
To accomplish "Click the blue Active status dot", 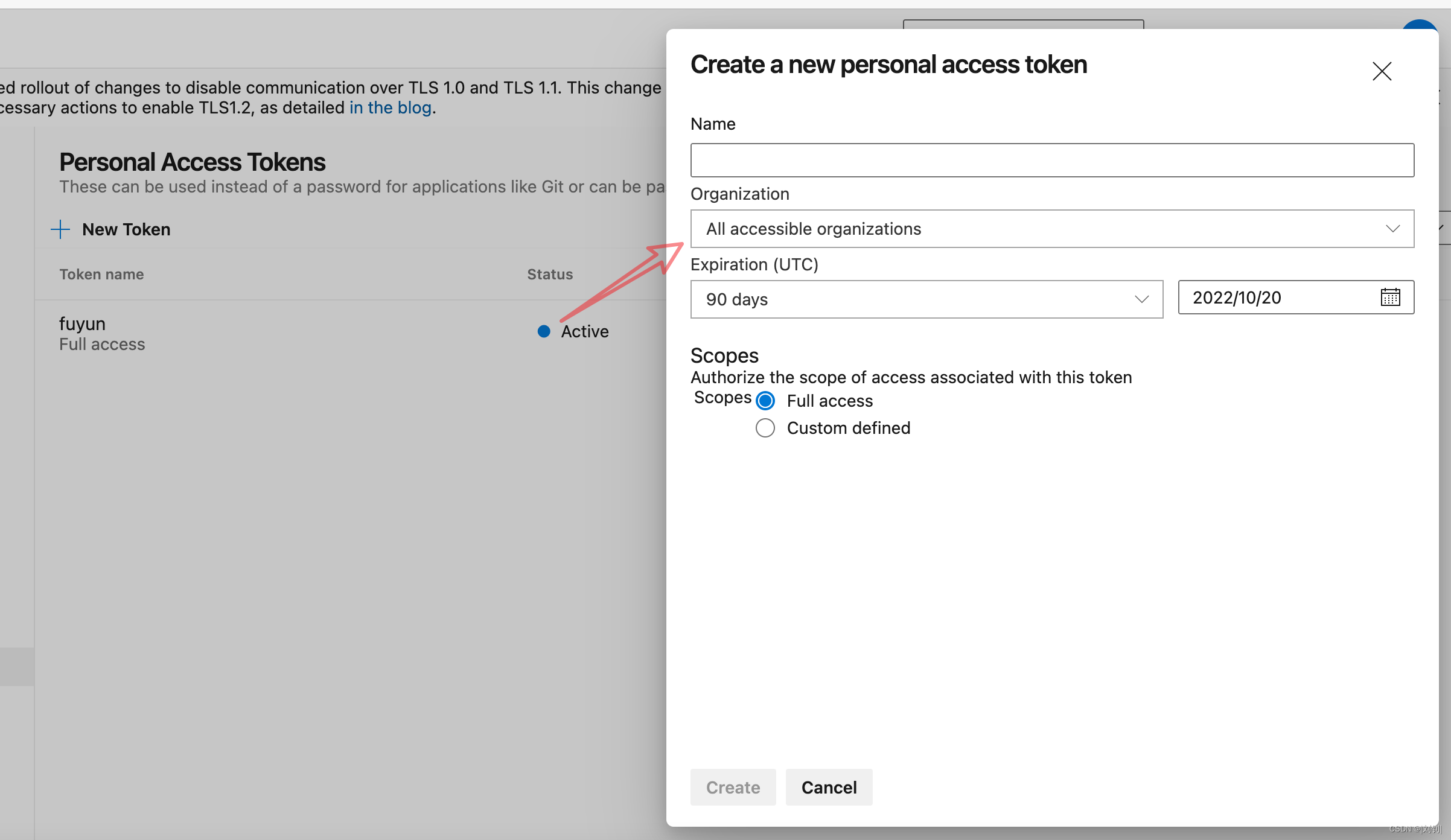I will pos(544,331).
